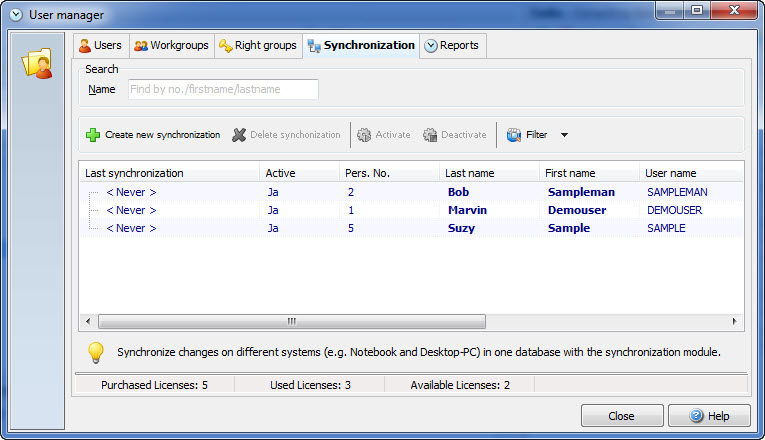The width and height of the screenshot is (765, 440).
Task: Click the scrollbar right arrow
Action: coord(734,321)
